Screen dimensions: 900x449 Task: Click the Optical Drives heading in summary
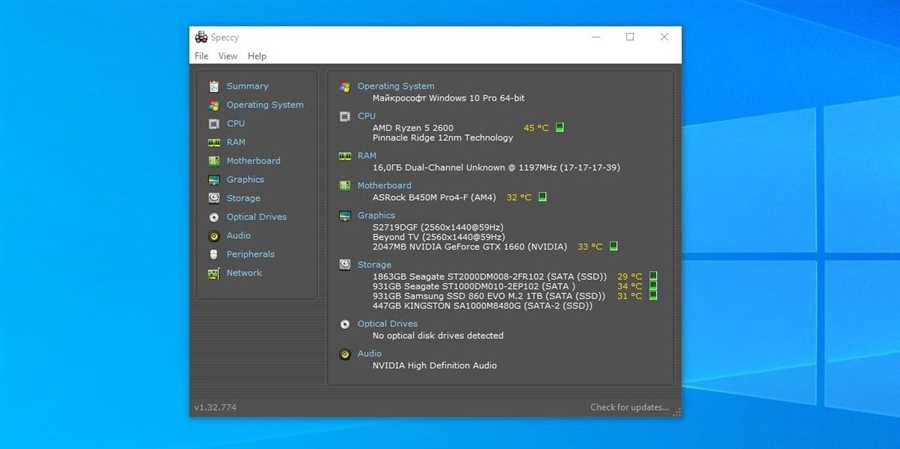[387, 324]
